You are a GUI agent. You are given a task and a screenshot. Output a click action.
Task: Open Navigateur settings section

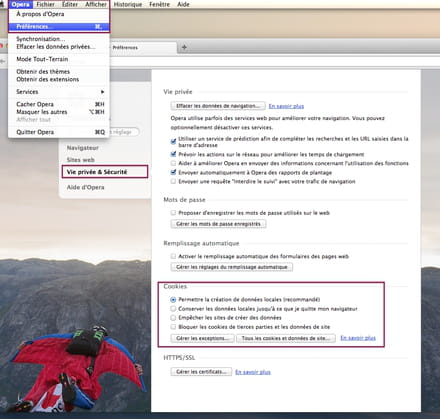coord(83,148)
